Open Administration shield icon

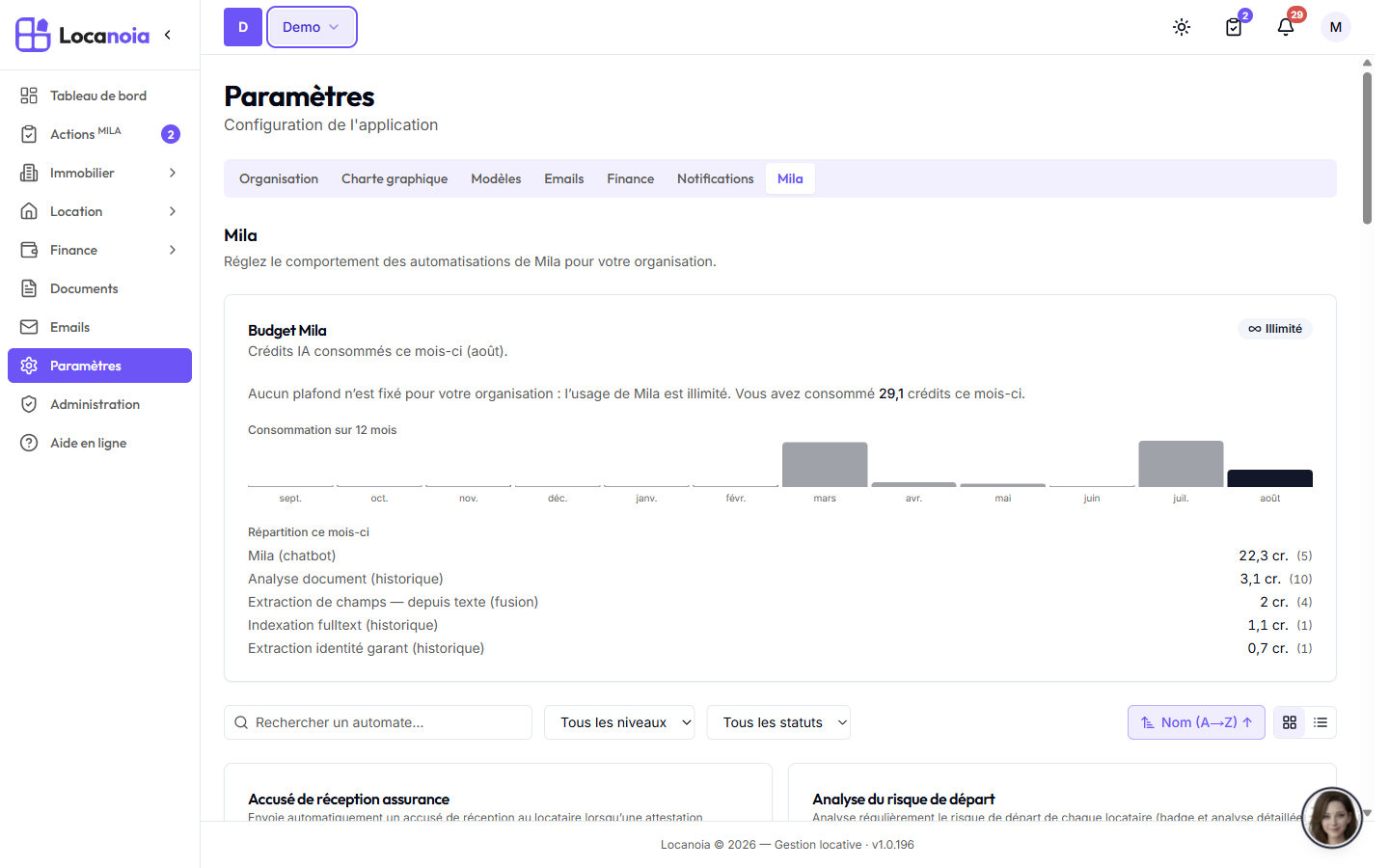tap(29, 404)
